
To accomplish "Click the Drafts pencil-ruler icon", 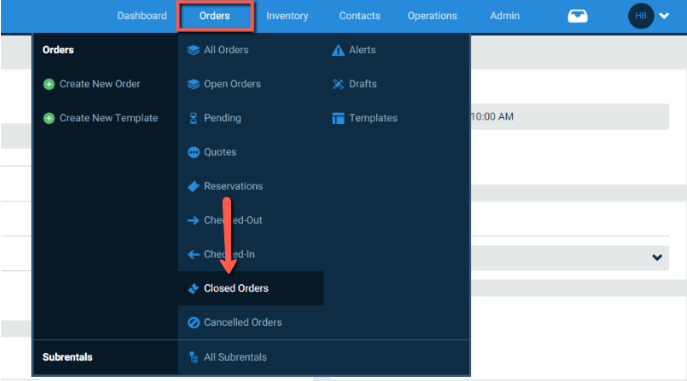I will 338,84.
